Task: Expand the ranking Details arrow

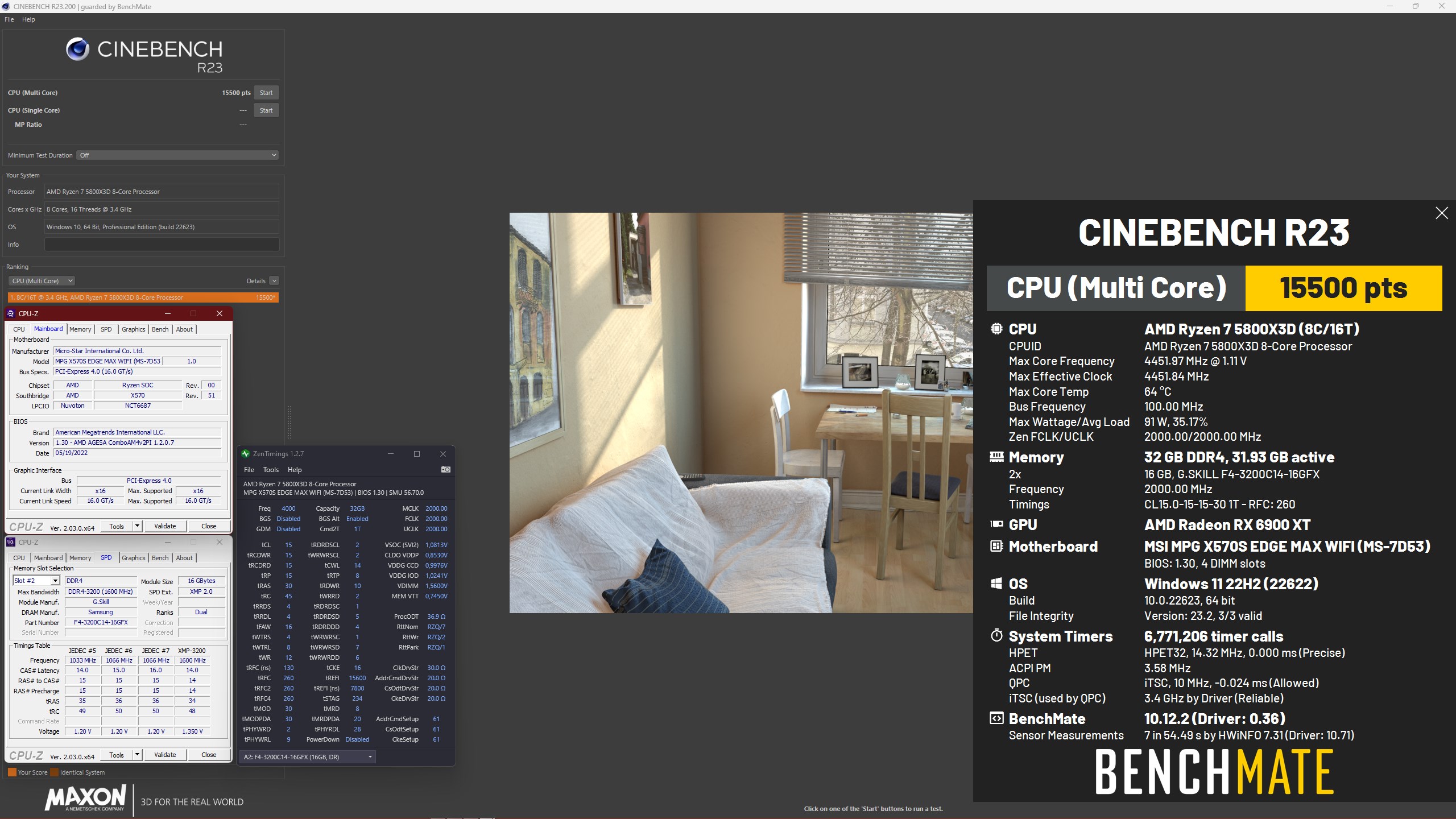Action: 274,281
